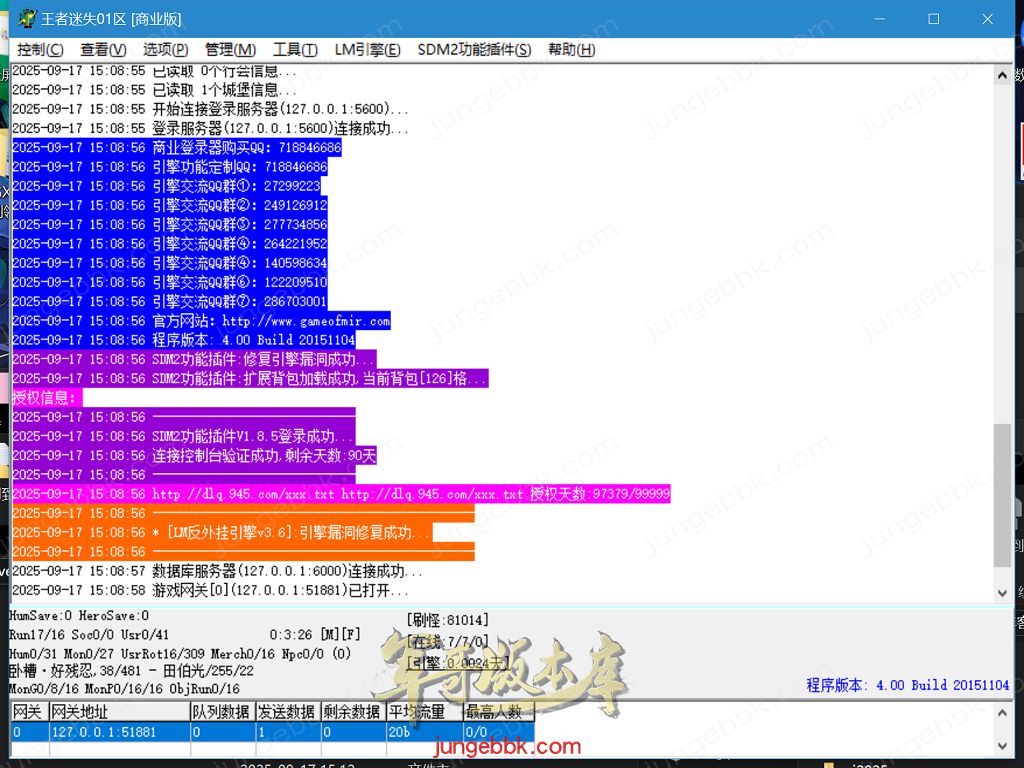Open the SDM2功能插件(S) menu
1024x768 pixels.
coord(474,50)
